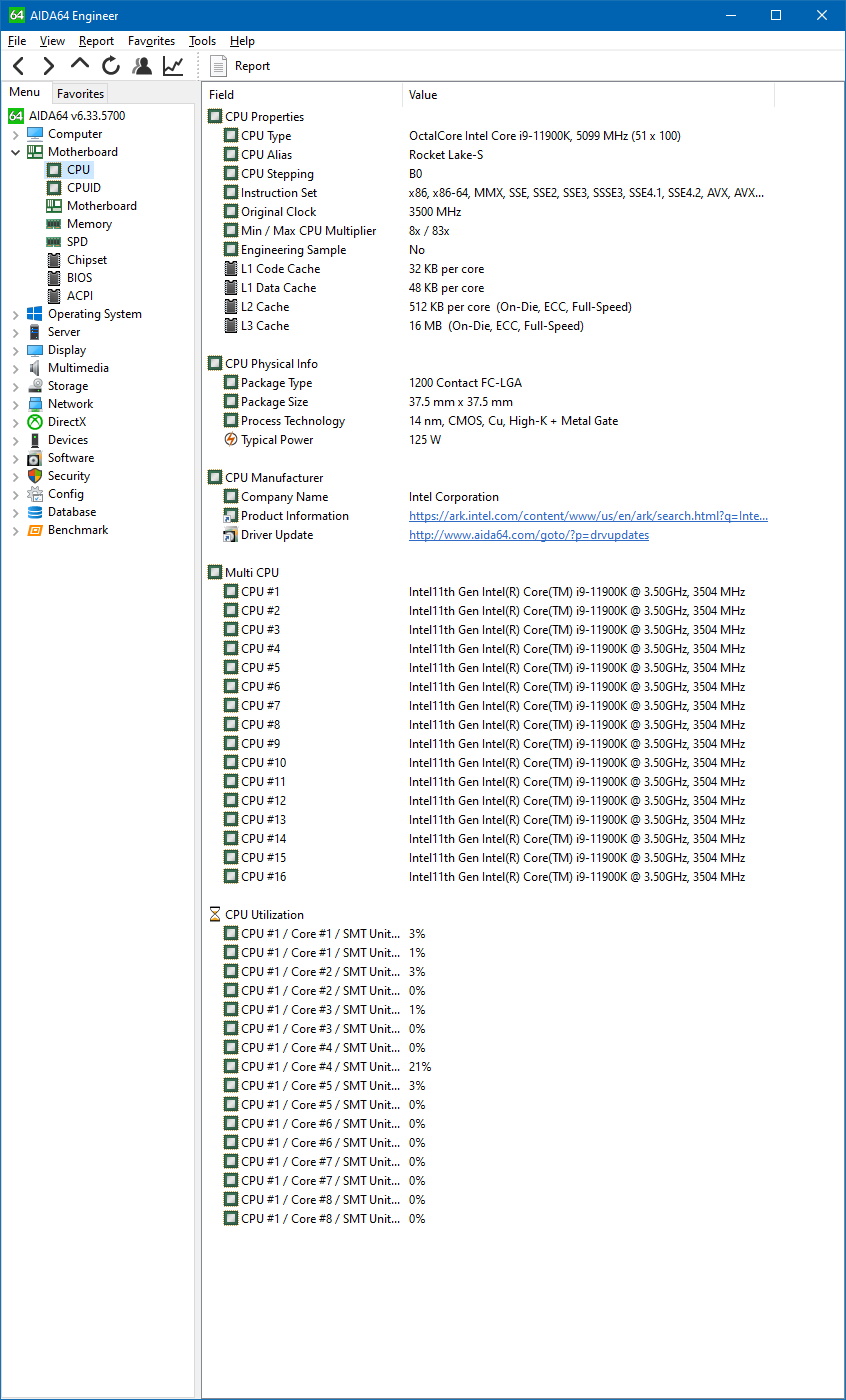Click the Server icon in tree
This screenshot has width=846, height=1400.
click(35, 332)
